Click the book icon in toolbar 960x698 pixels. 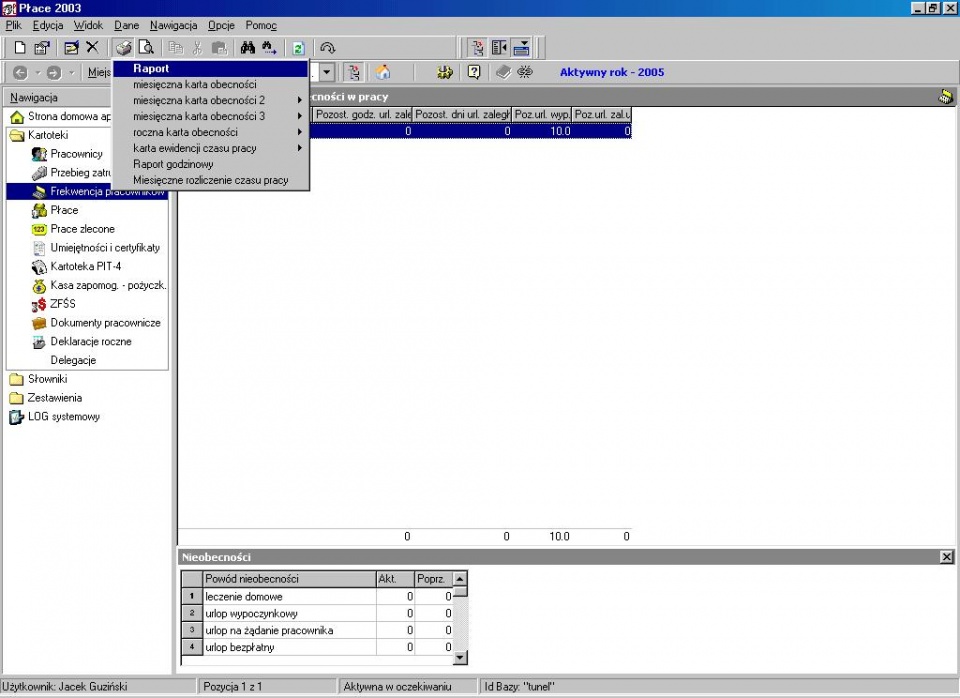(x=503, y=72)
